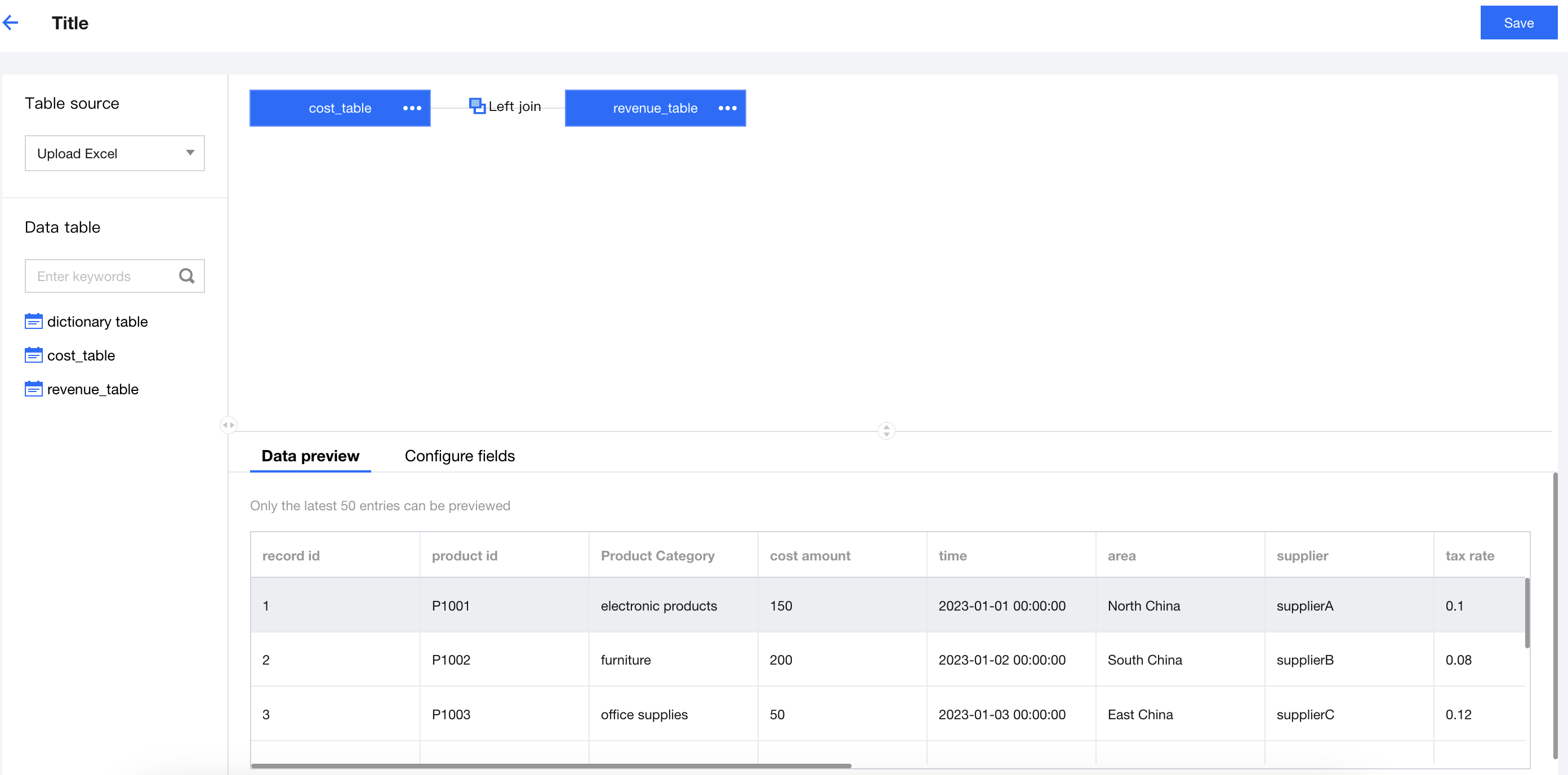
Task: Click the back arrow icon
Action: [11, 23]
